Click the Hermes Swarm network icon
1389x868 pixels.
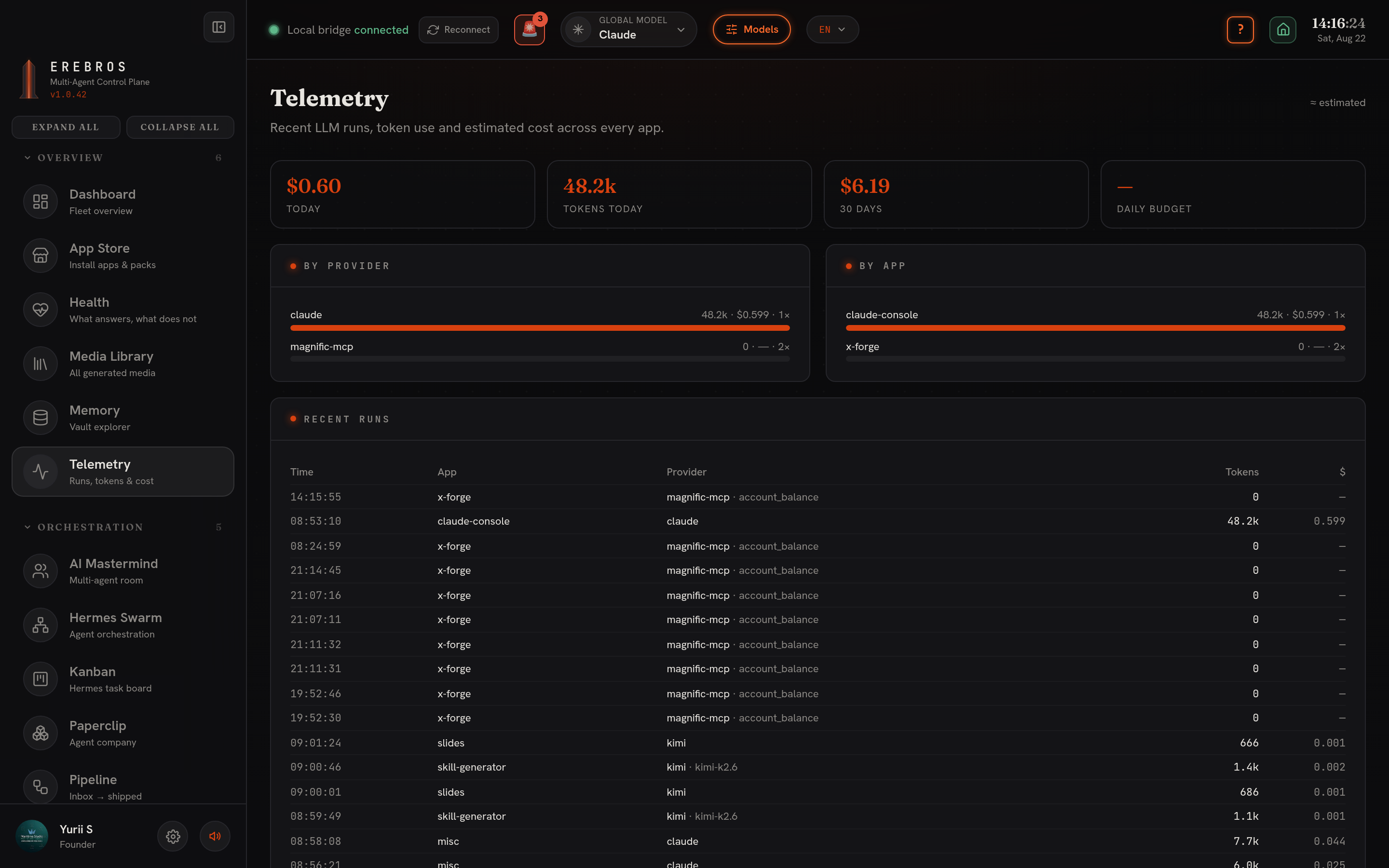click(40, 624)
